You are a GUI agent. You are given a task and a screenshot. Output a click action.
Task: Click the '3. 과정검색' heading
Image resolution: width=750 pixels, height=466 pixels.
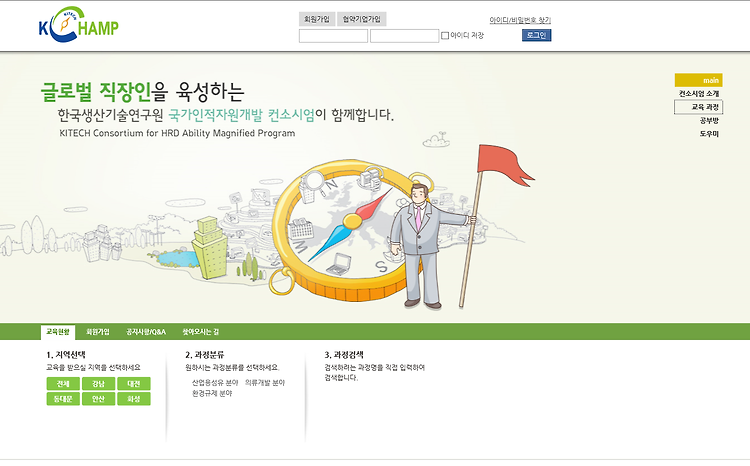[x=344, y=355]
